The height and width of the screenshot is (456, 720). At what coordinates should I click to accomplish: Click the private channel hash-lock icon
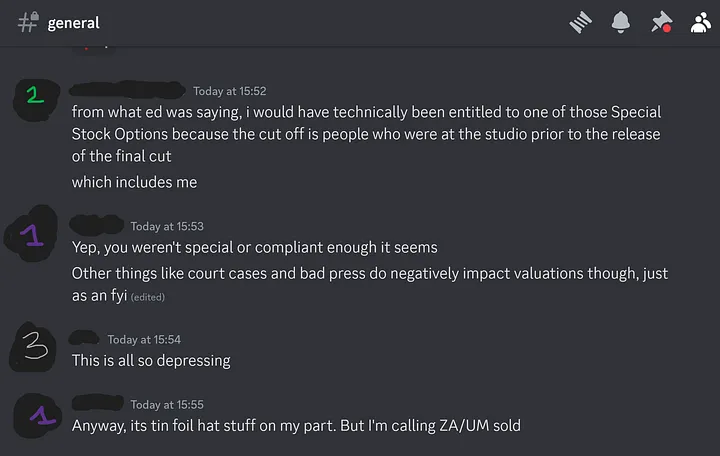pyautogui.click(x=27, y=22)
